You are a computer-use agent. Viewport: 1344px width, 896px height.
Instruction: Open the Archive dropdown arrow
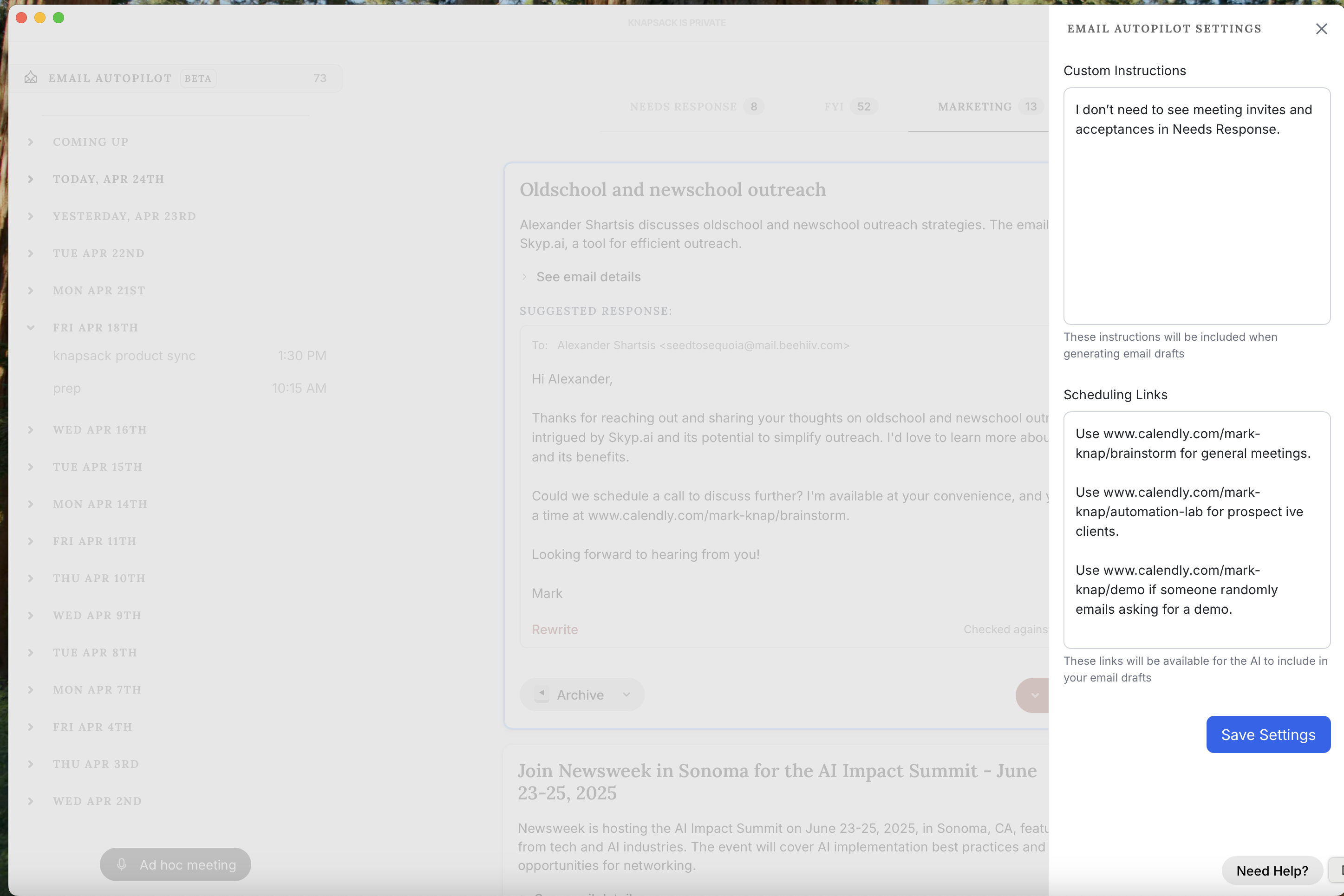(x=626, y=695)
